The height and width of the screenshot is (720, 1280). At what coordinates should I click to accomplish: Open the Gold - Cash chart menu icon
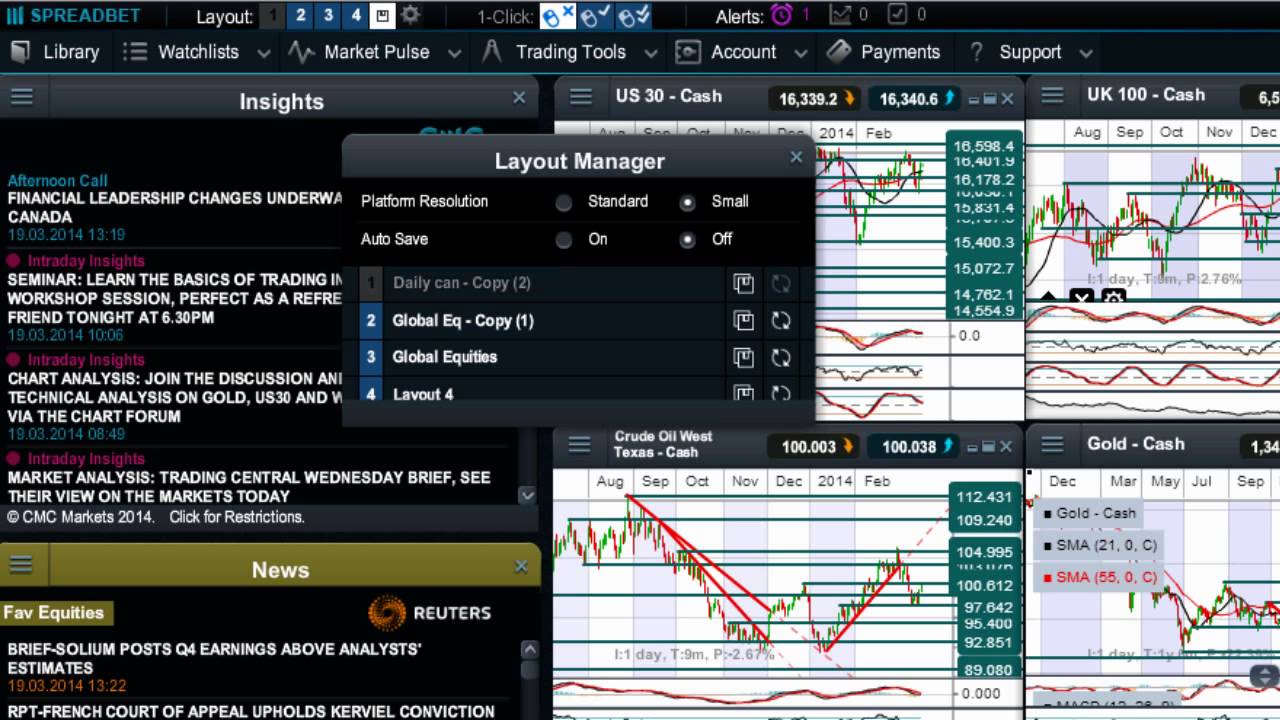point(1052,444)
